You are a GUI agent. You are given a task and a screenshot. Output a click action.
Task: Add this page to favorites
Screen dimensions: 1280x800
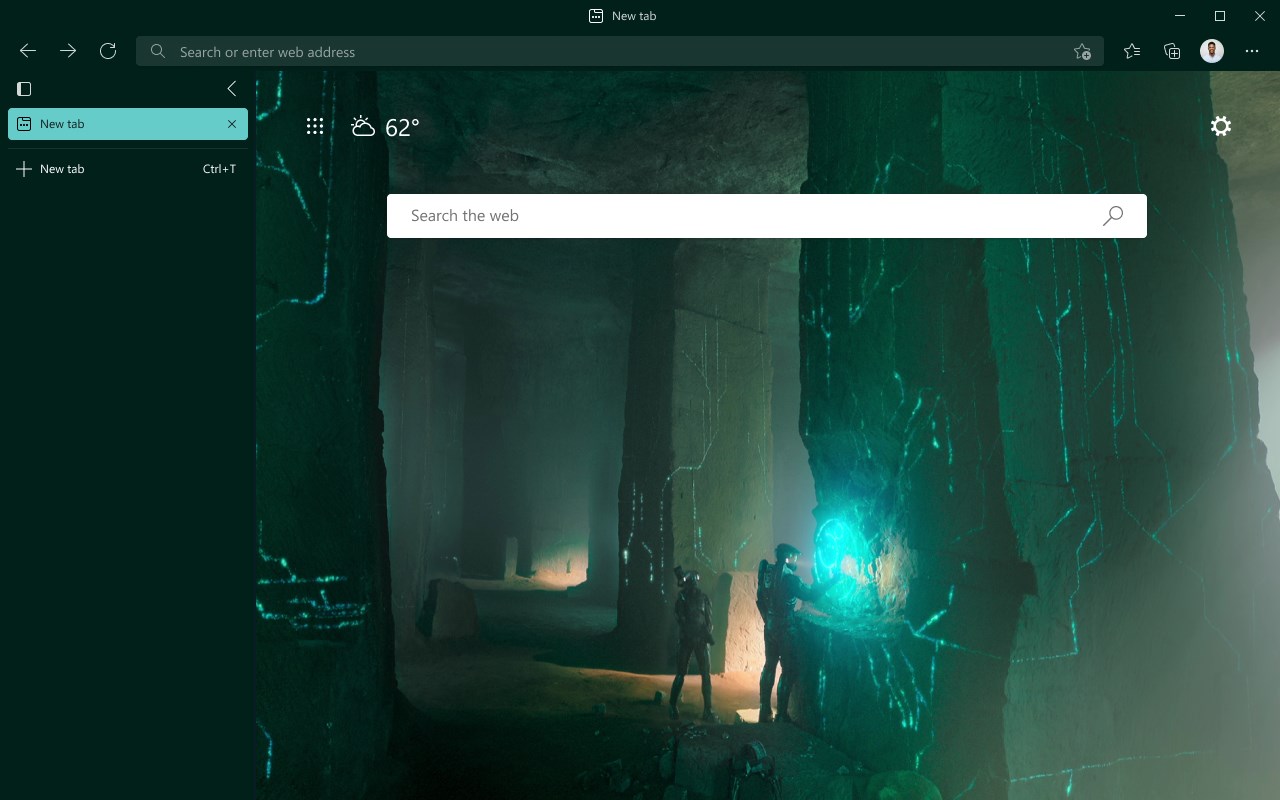tap(1082, 52)
